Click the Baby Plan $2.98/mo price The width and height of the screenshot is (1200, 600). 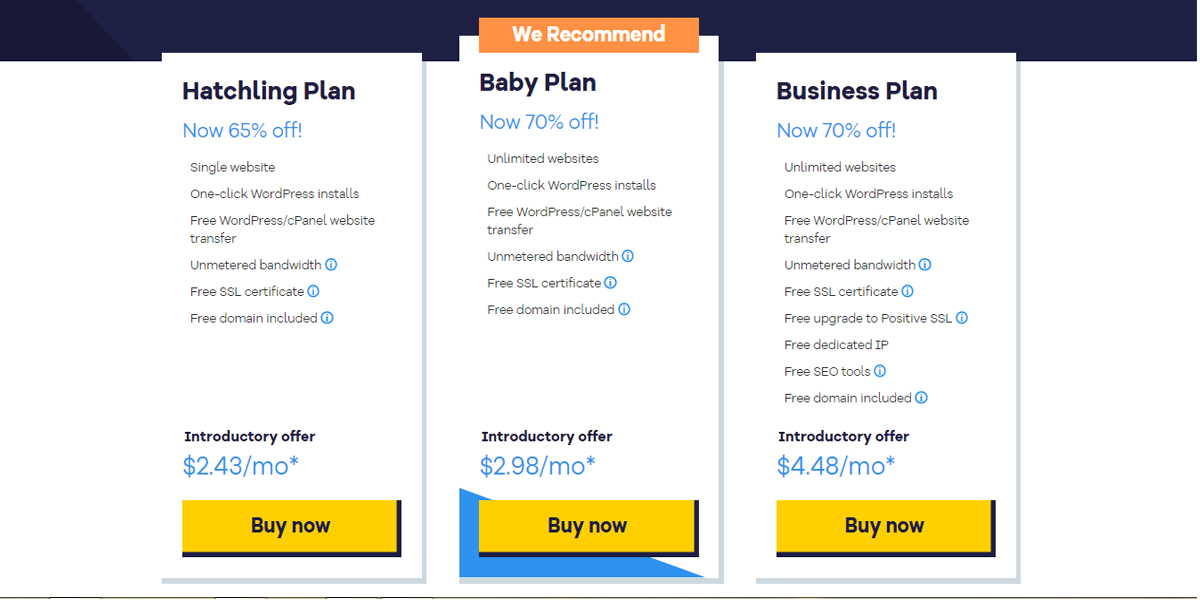[537, 466]
